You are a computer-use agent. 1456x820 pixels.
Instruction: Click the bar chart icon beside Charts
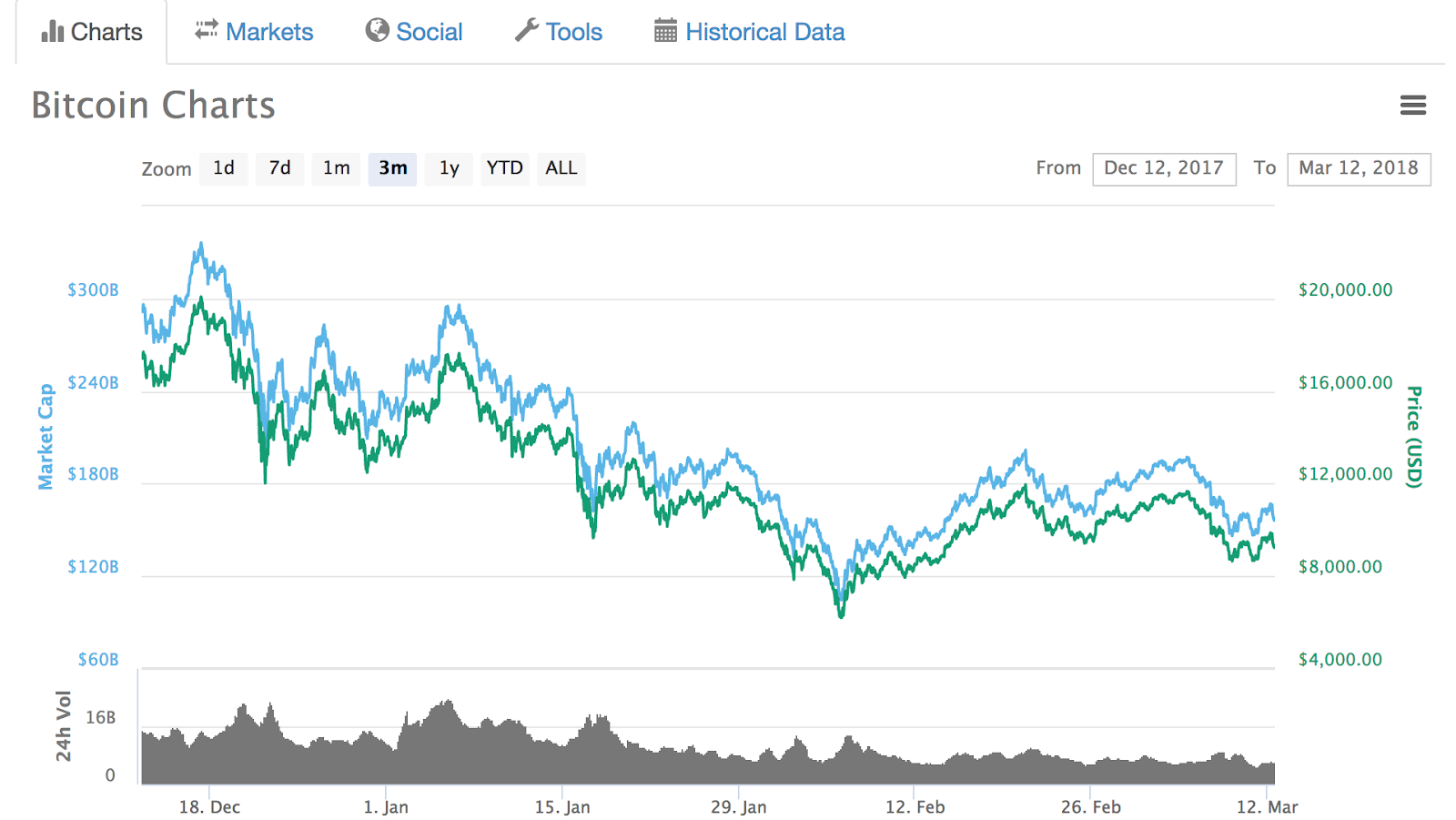[50, 31]
